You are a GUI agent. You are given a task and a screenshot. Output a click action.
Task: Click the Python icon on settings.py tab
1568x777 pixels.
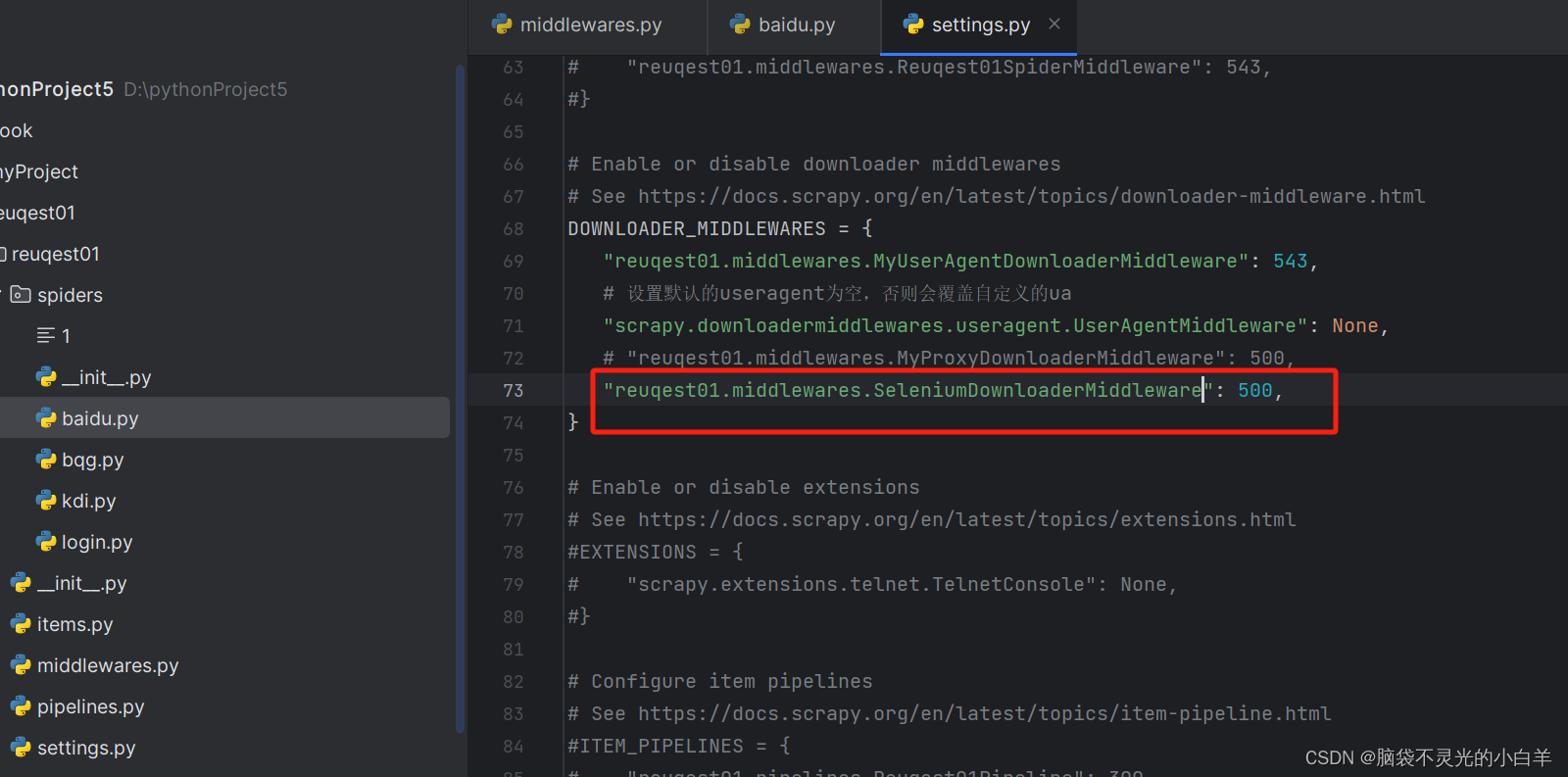point(914,25)
